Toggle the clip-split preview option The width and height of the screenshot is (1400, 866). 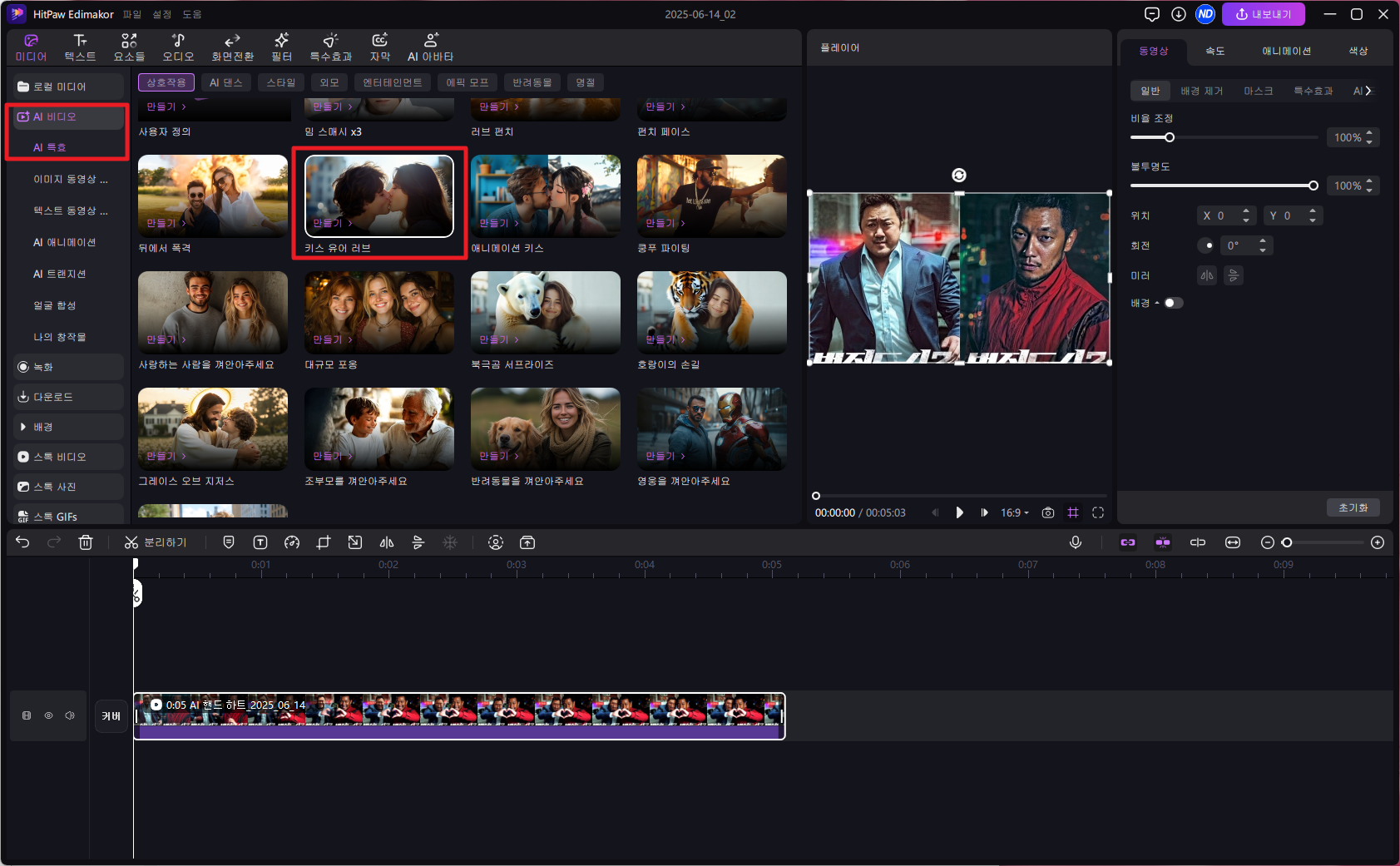pos(1198,542)
